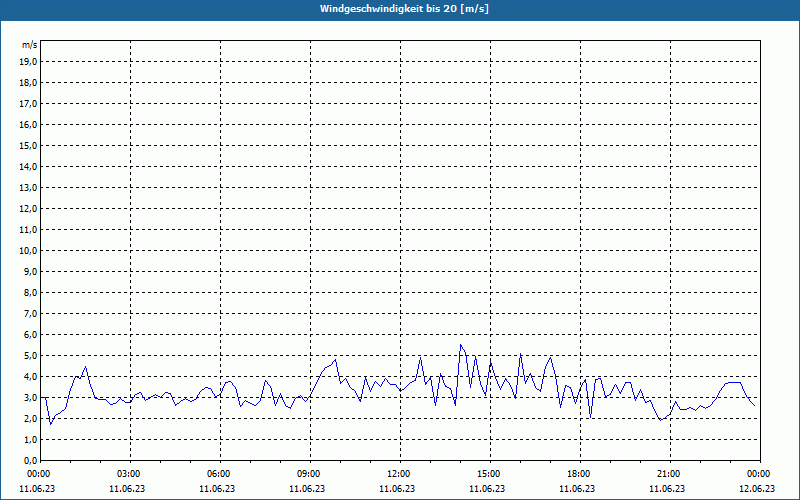800x500 pixels.
Task: Click the '0,0' y-axis origin label
Action: click(x=30, y=460)
